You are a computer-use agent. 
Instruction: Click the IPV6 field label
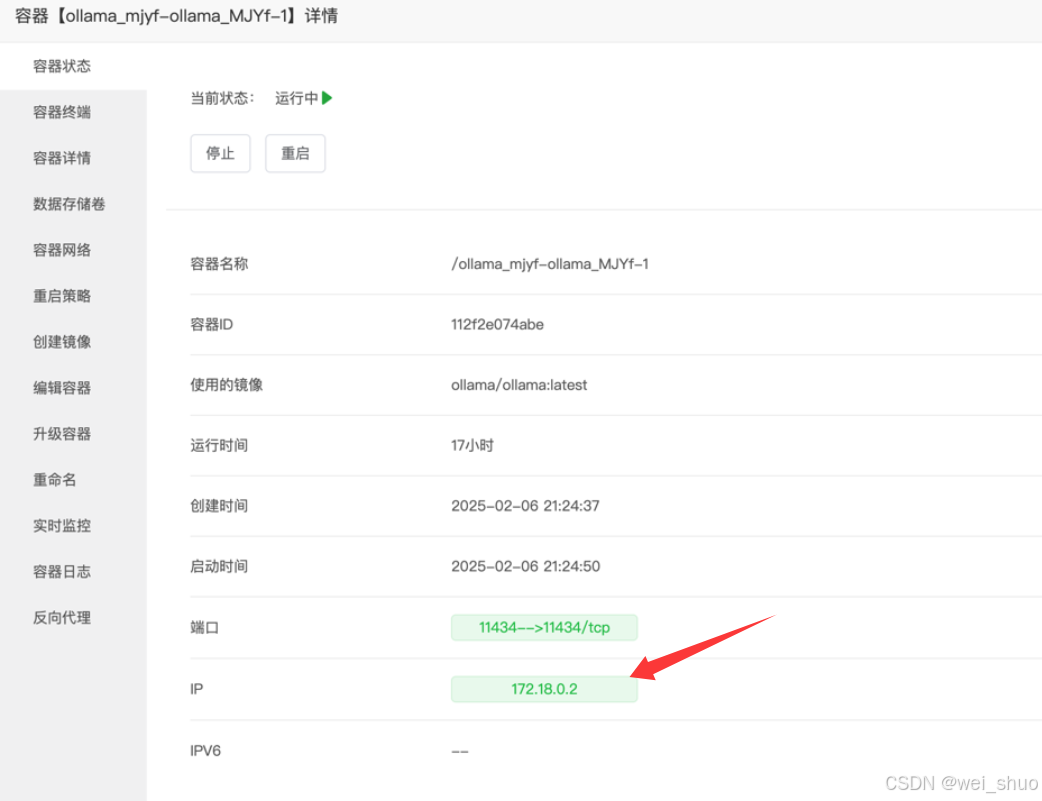pos(205,750)
